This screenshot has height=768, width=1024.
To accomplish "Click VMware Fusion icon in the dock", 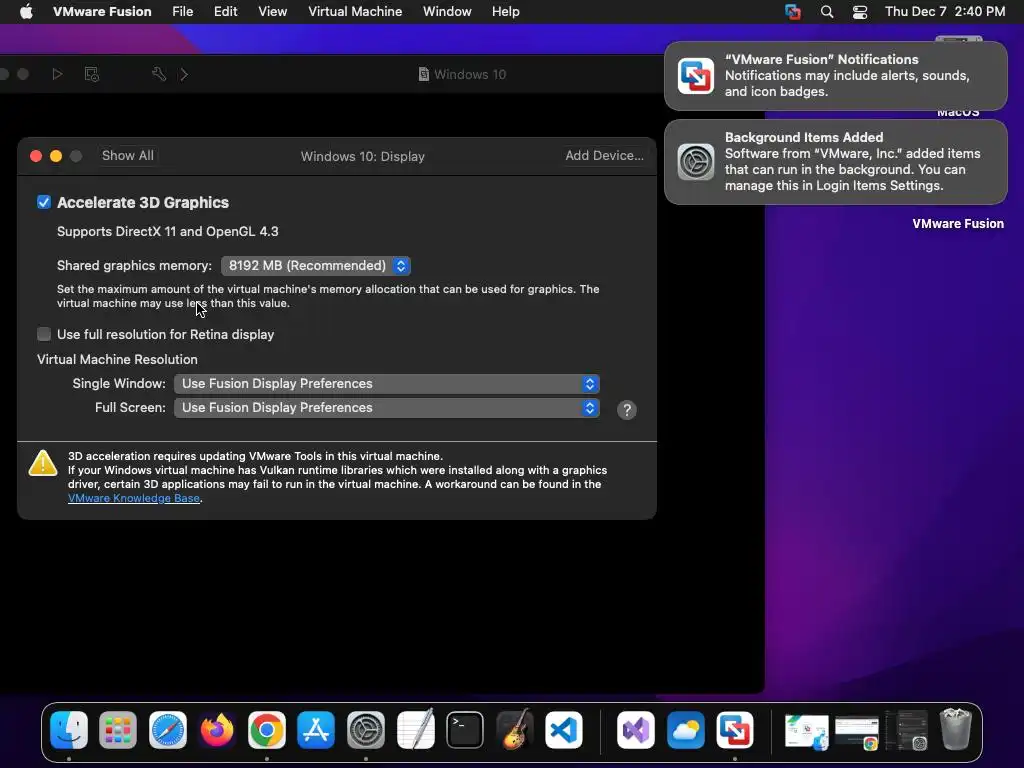I will tap(735, 729).
